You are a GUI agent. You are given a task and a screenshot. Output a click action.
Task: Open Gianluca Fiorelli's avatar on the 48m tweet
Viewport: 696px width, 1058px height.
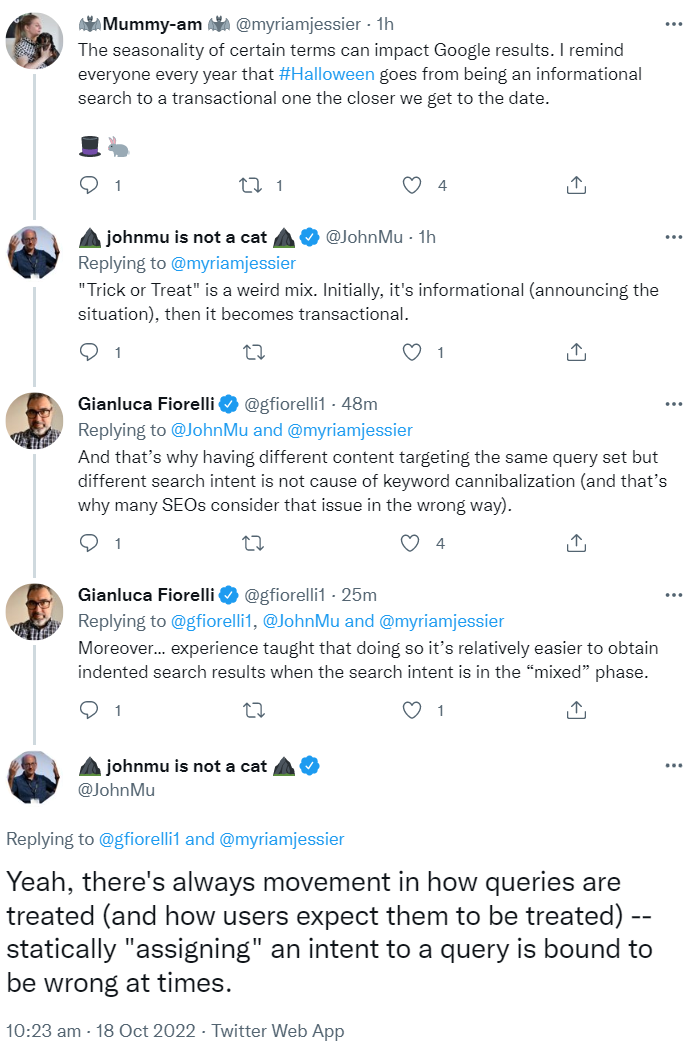(34, 421)
